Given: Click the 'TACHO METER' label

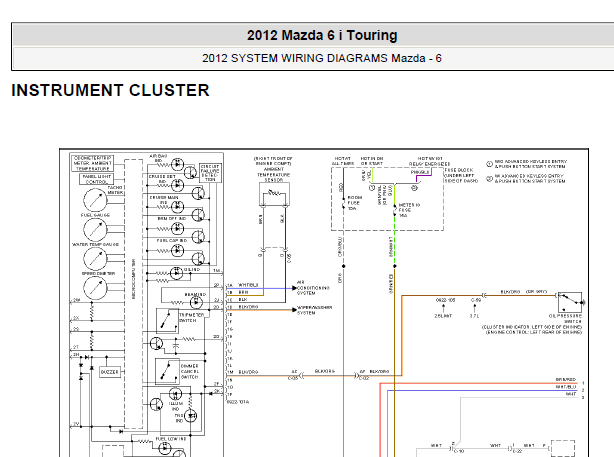Looking at the screenshot, I should [116, 190].
